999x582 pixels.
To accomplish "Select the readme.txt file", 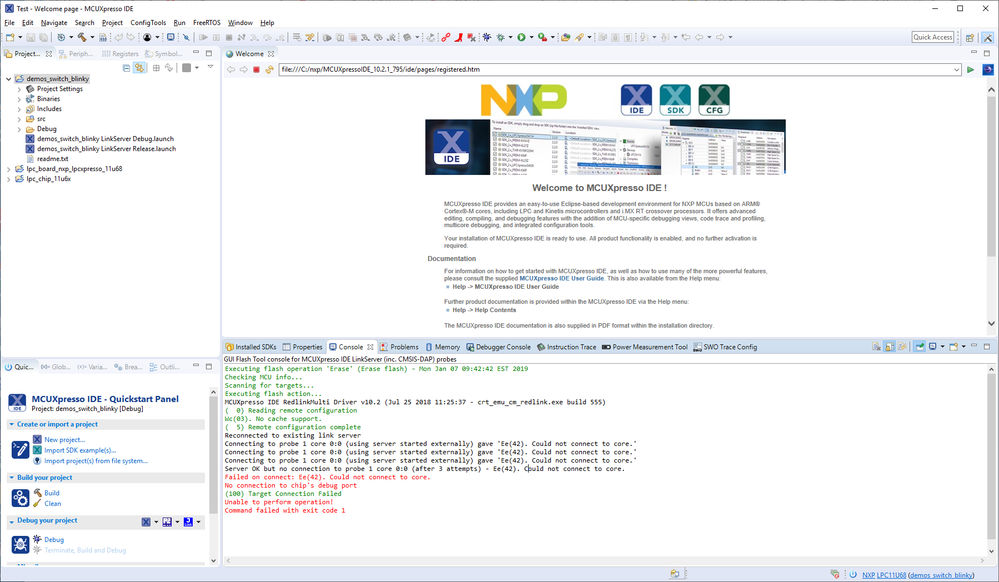I will (52, 159).
